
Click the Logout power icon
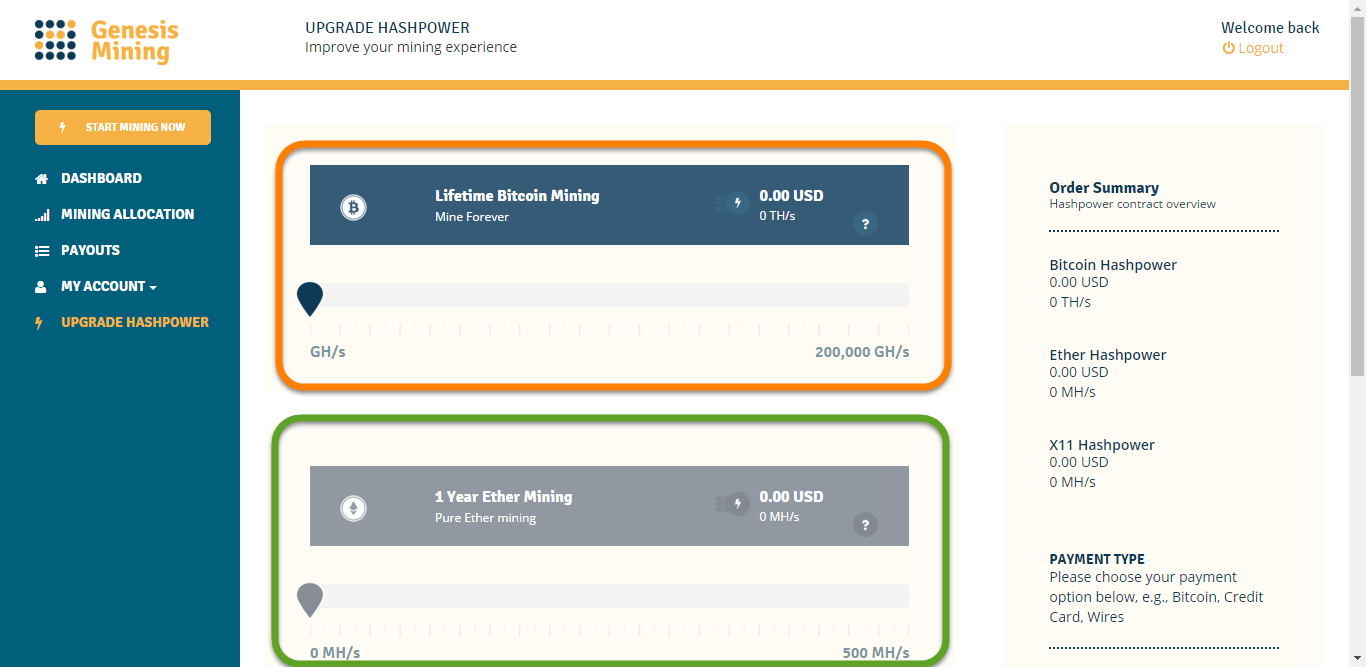click(x=1228, y=48)
